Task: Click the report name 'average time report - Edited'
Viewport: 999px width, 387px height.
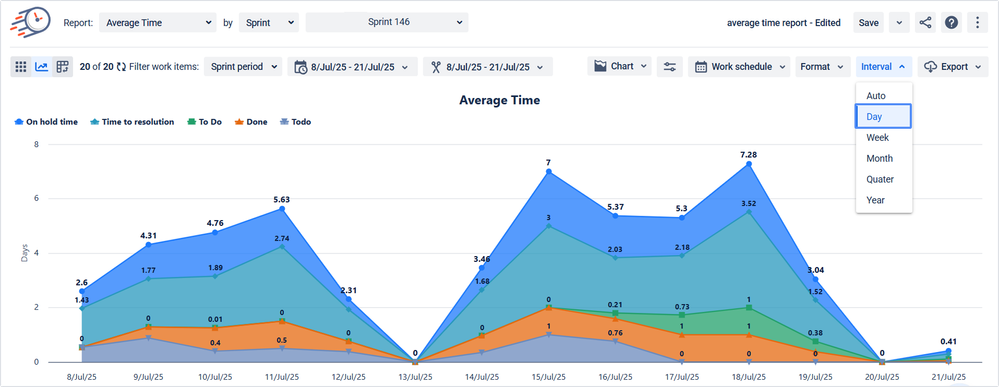Action: tap(784, 23)
